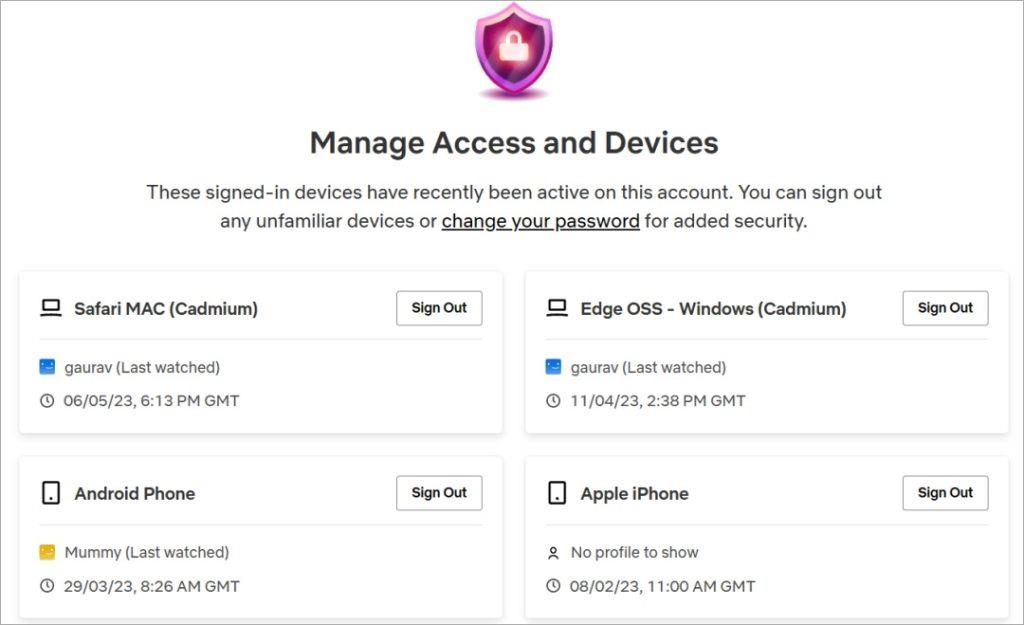Click person icon beside No profile to show
1024x625 pixels.
[553, 553]
